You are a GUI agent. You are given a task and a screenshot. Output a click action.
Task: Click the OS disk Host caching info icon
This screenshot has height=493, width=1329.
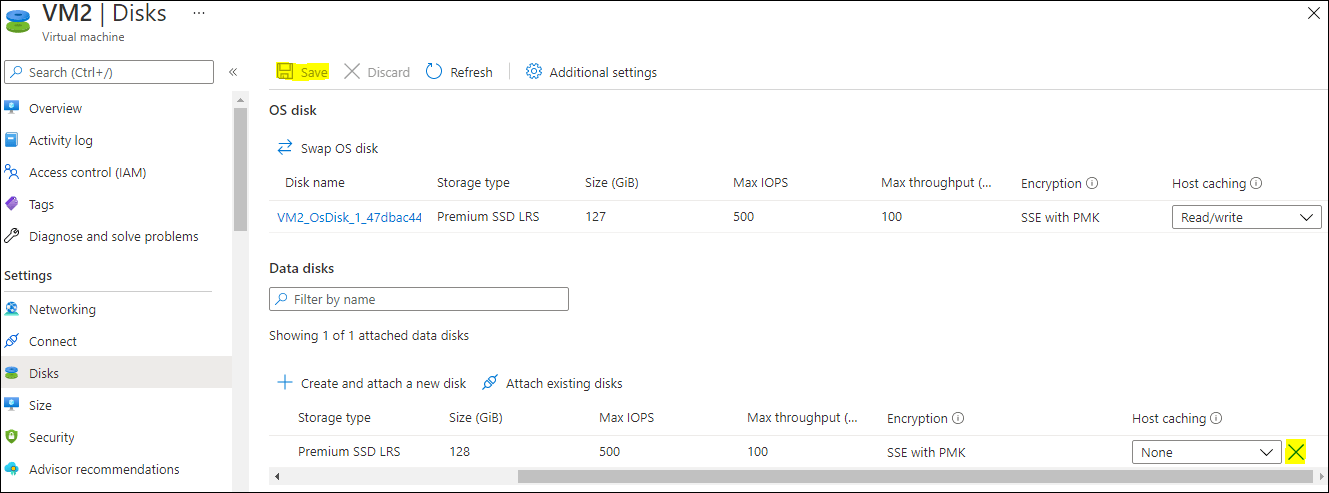[x=1256, y=184]
